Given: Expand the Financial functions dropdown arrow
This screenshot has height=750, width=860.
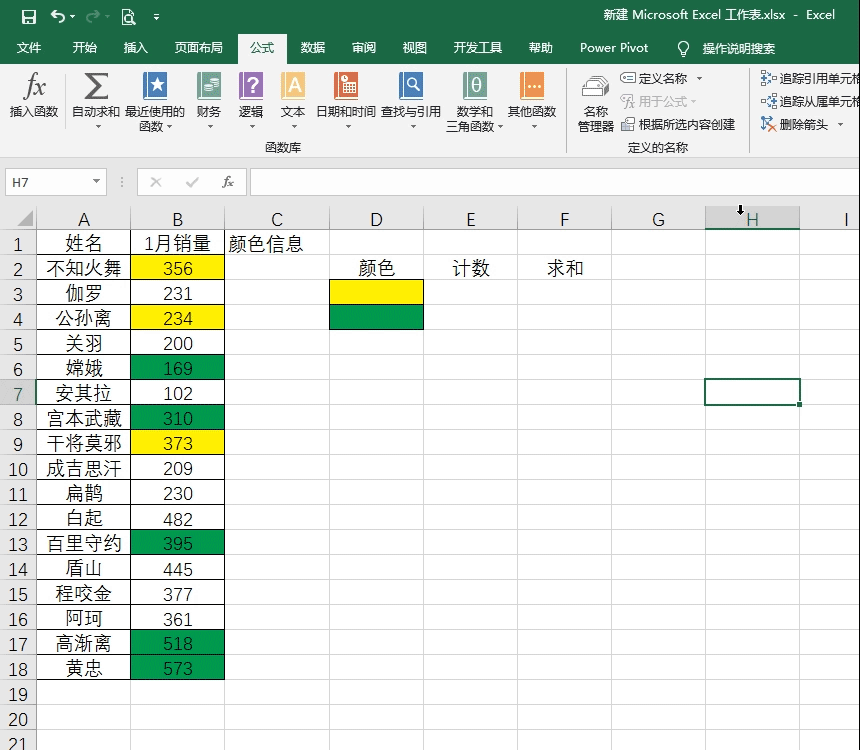Looking at the screenshot, I should (x=210, y=127).
